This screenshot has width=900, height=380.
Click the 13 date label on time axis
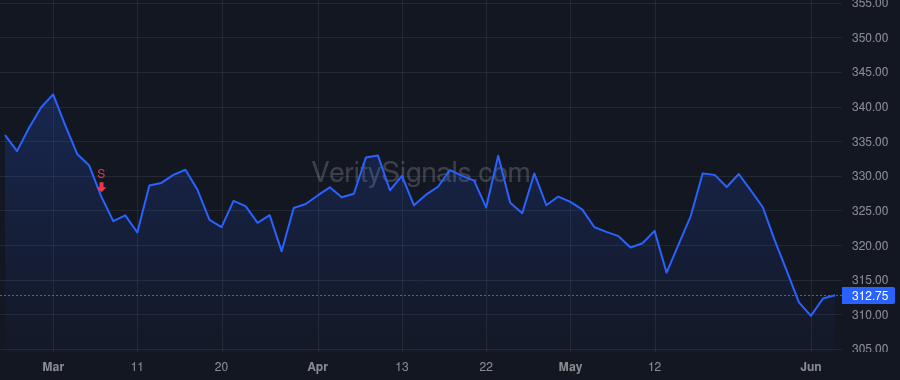coord(402,367)
